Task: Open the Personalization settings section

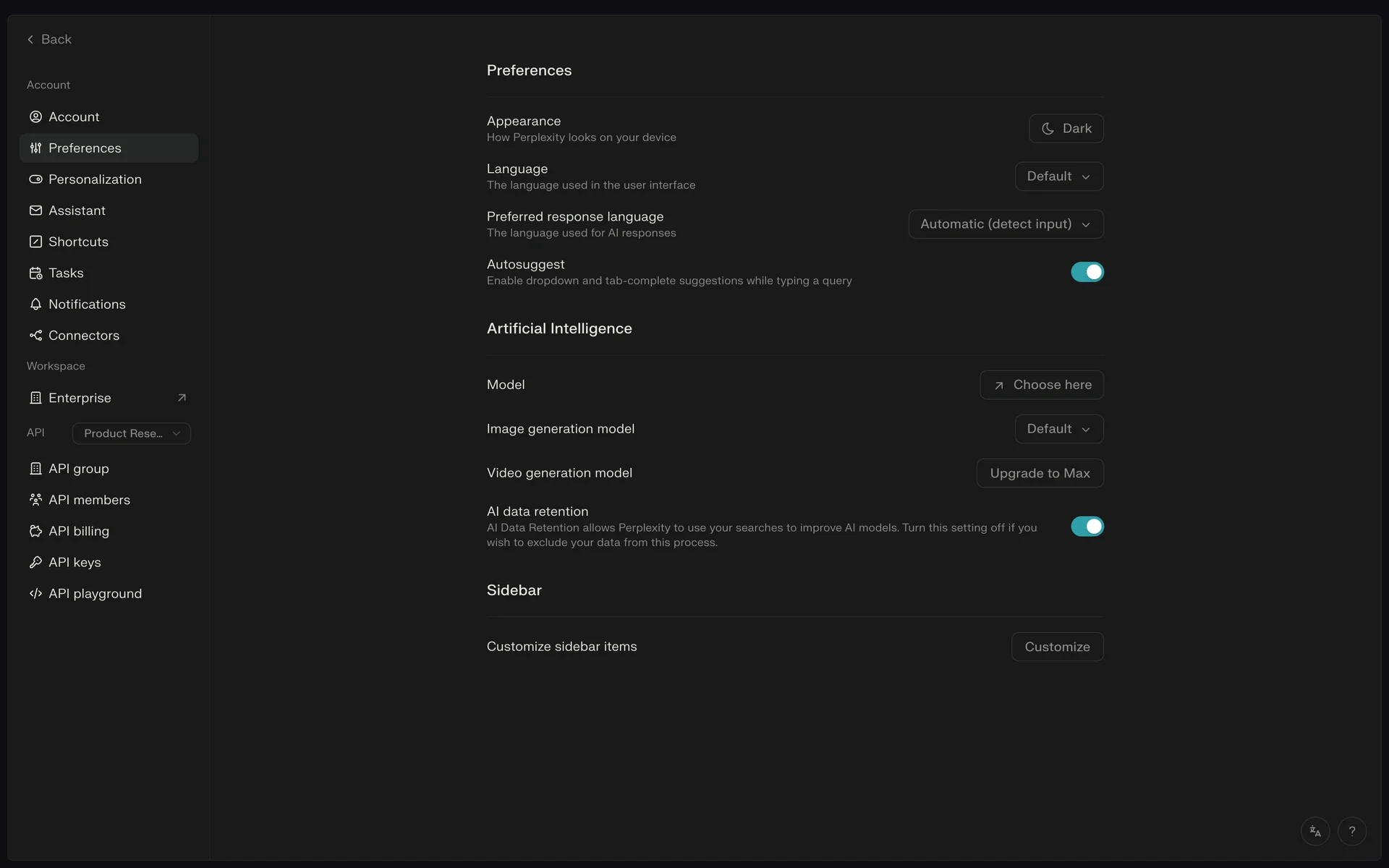Action: (x=95, y=179)
